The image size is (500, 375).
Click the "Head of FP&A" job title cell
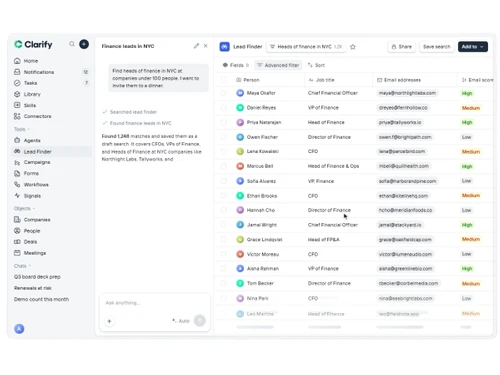point(323,240)
